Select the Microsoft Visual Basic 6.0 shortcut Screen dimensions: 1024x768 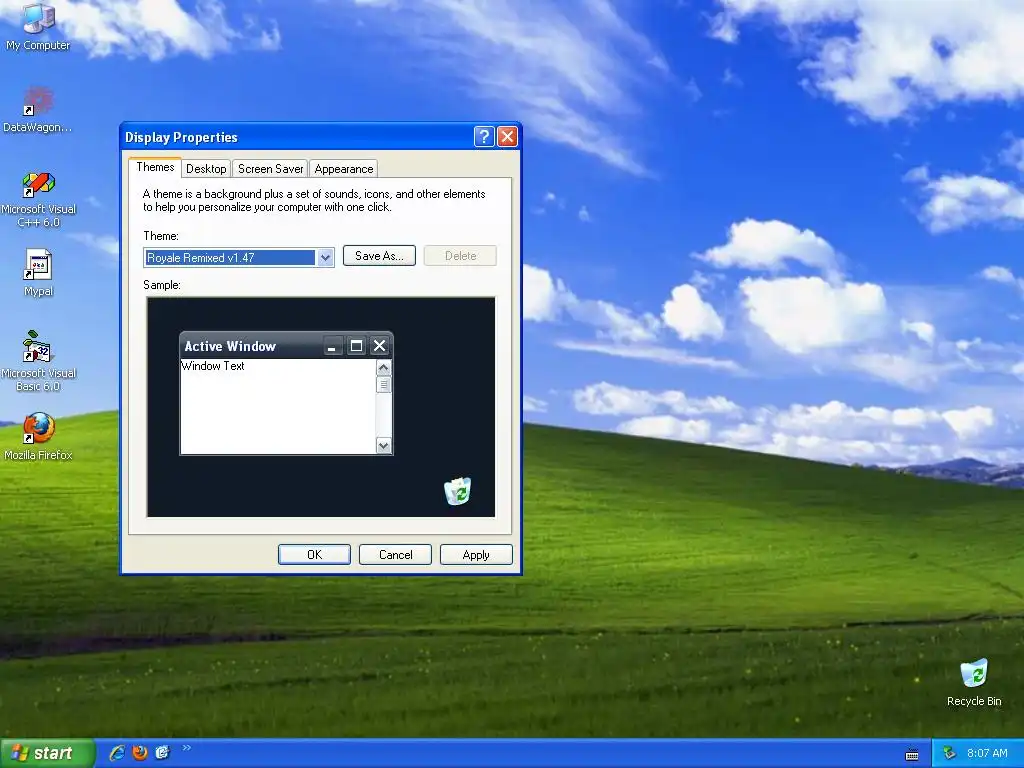coord(38,361)
